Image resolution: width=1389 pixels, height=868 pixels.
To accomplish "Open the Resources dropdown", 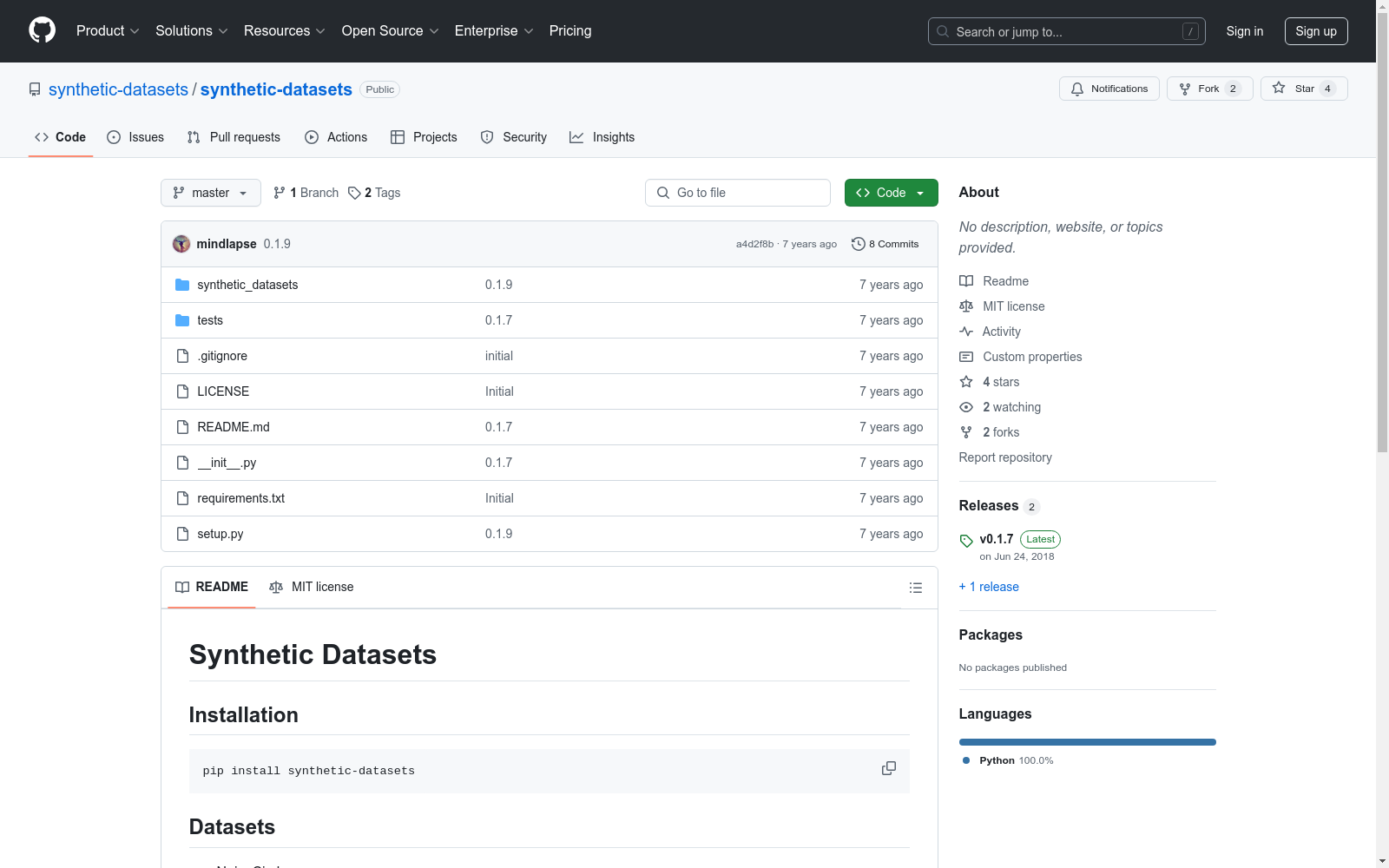I will click(284, 31).
